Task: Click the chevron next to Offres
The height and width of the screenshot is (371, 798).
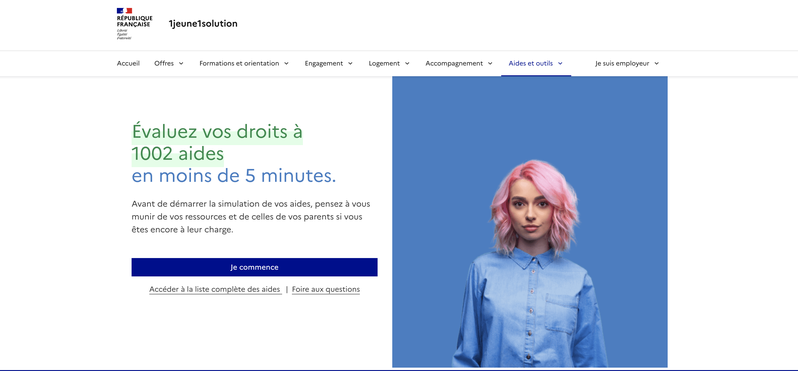Action: [181, 64]
